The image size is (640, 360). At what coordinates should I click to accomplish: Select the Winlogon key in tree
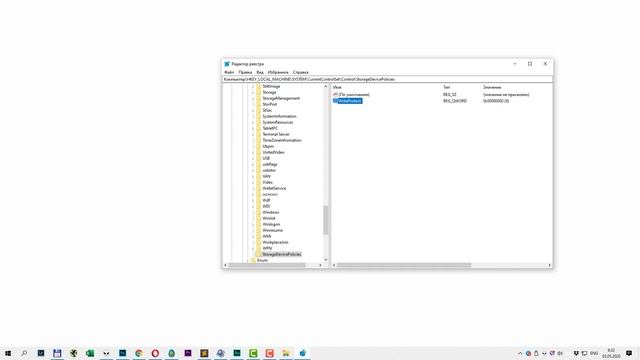(x=271, y=224)
